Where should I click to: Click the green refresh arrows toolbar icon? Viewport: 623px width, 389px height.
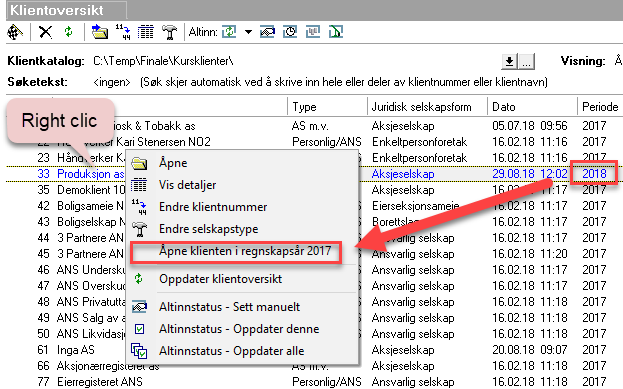point(69,31)
